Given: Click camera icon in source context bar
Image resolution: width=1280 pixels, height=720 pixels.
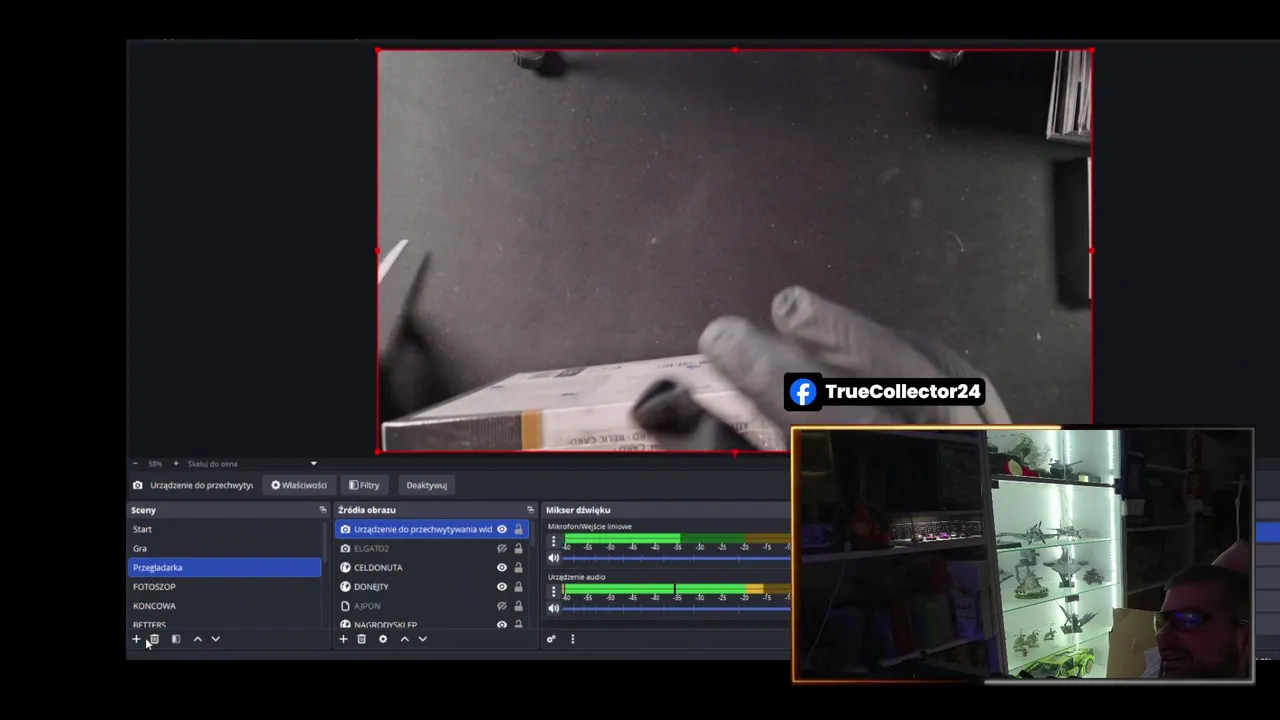Looking at the screenshot, I should (138, 485).
